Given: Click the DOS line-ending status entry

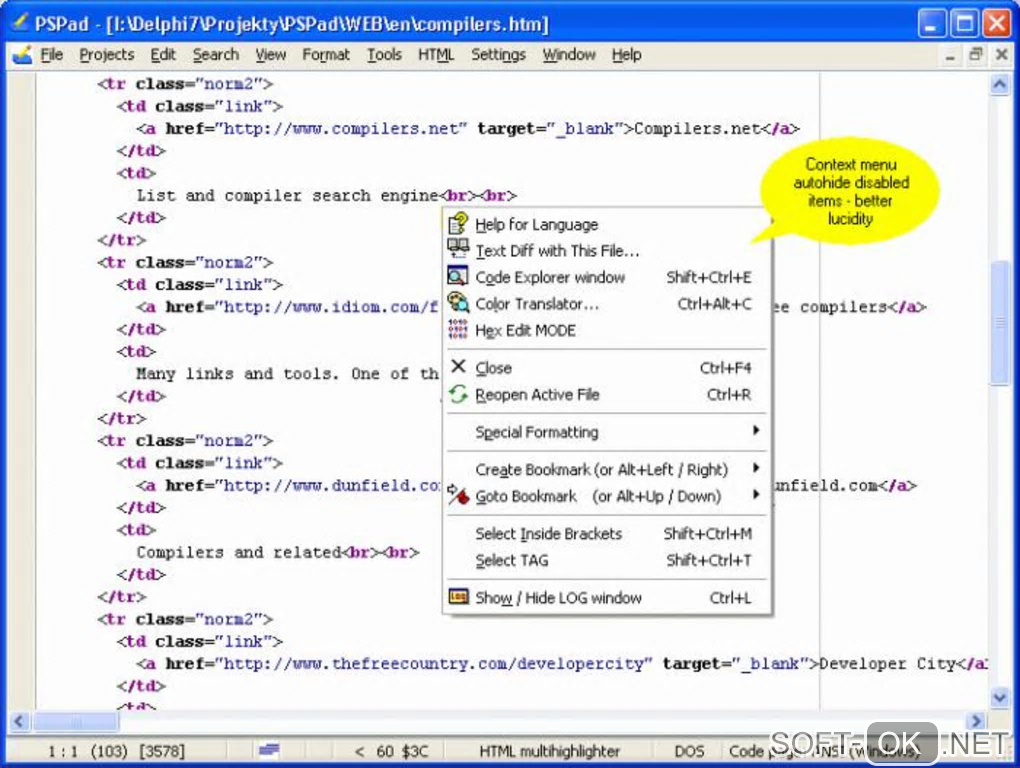Looking at the screenshot, I should tap(689, 751).
